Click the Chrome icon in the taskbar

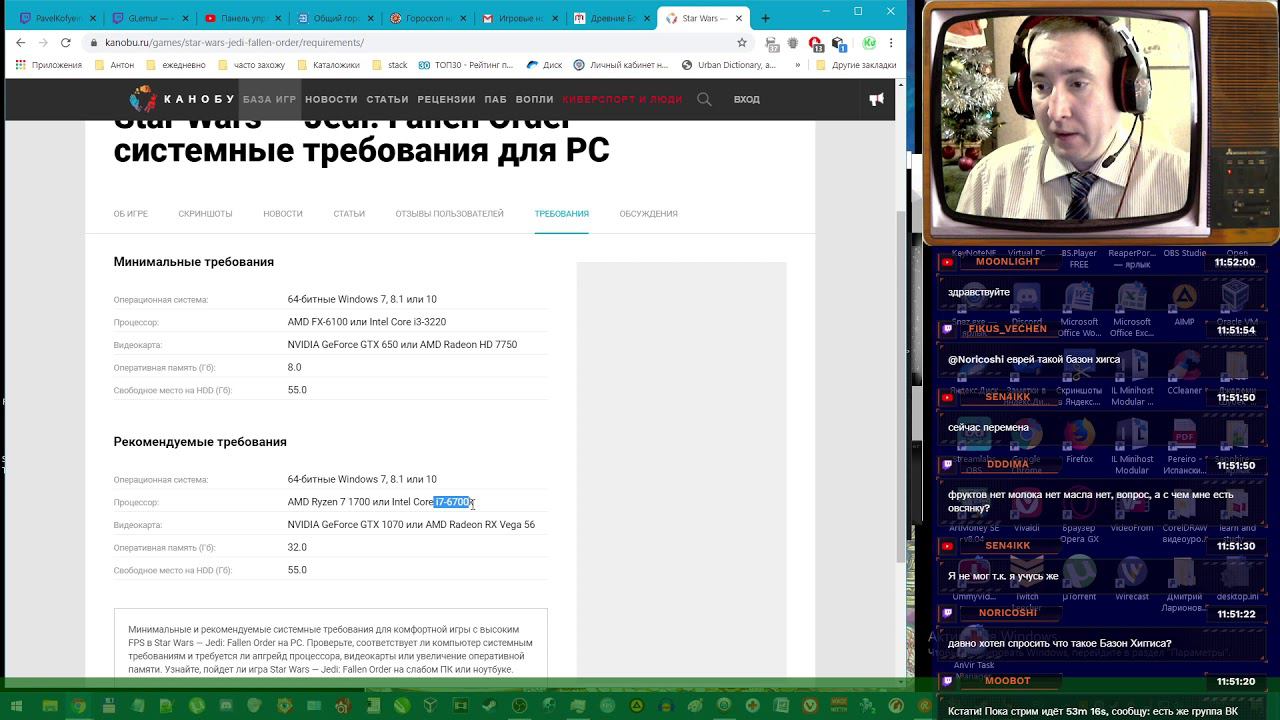tap(79, 705)
